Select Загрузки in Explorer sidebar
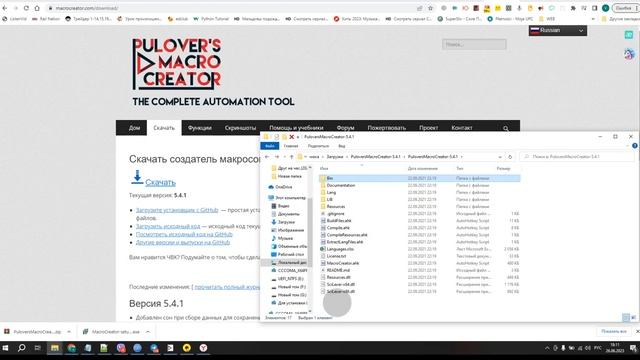Image resolution: width=640 pixels, height=360 pixels. [x=286, y=222]
